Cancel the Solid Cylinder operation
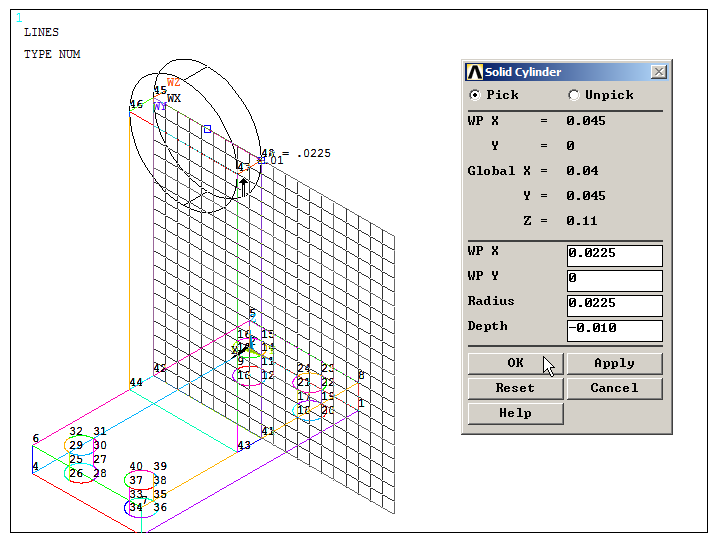Screen dimensions: 720x546 614,388
